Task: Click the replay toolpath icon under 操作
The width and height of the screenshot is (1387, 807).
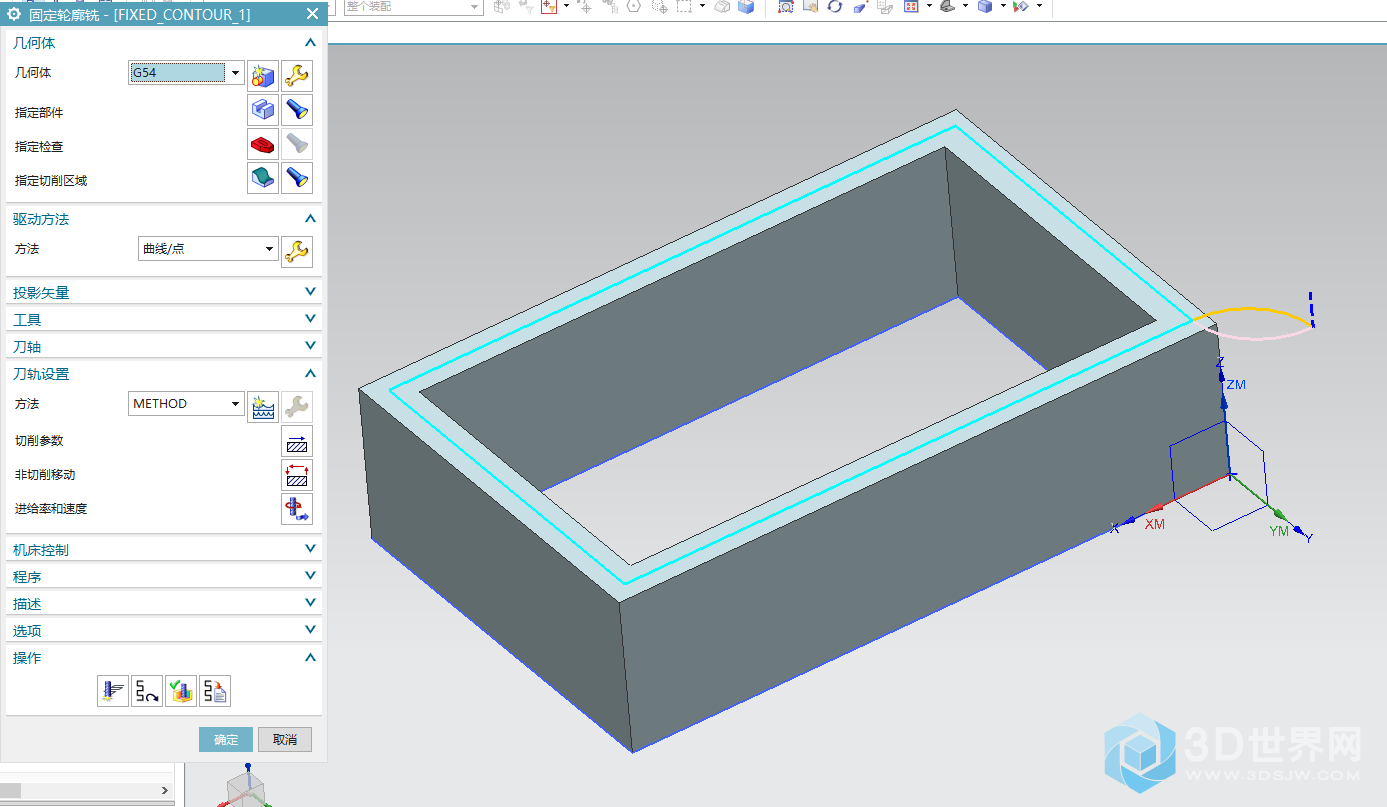Action: point(147,691)
